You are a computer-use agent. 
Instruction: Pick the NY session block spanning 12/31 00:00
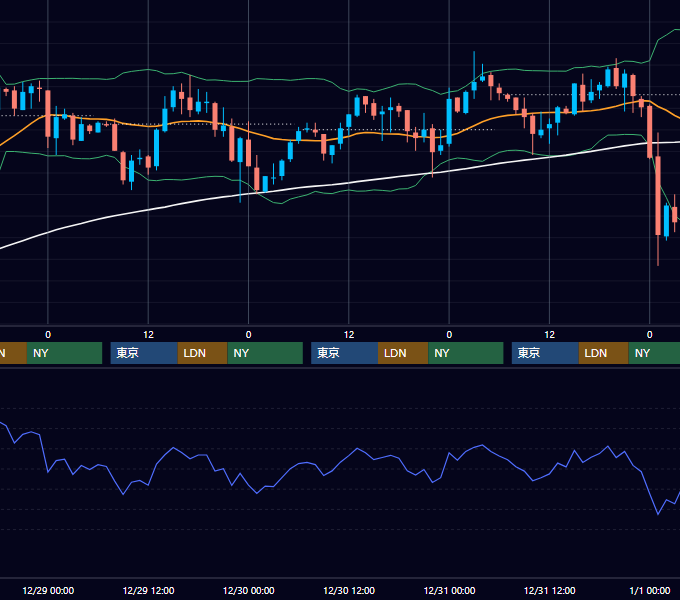(x=466, y=353)
